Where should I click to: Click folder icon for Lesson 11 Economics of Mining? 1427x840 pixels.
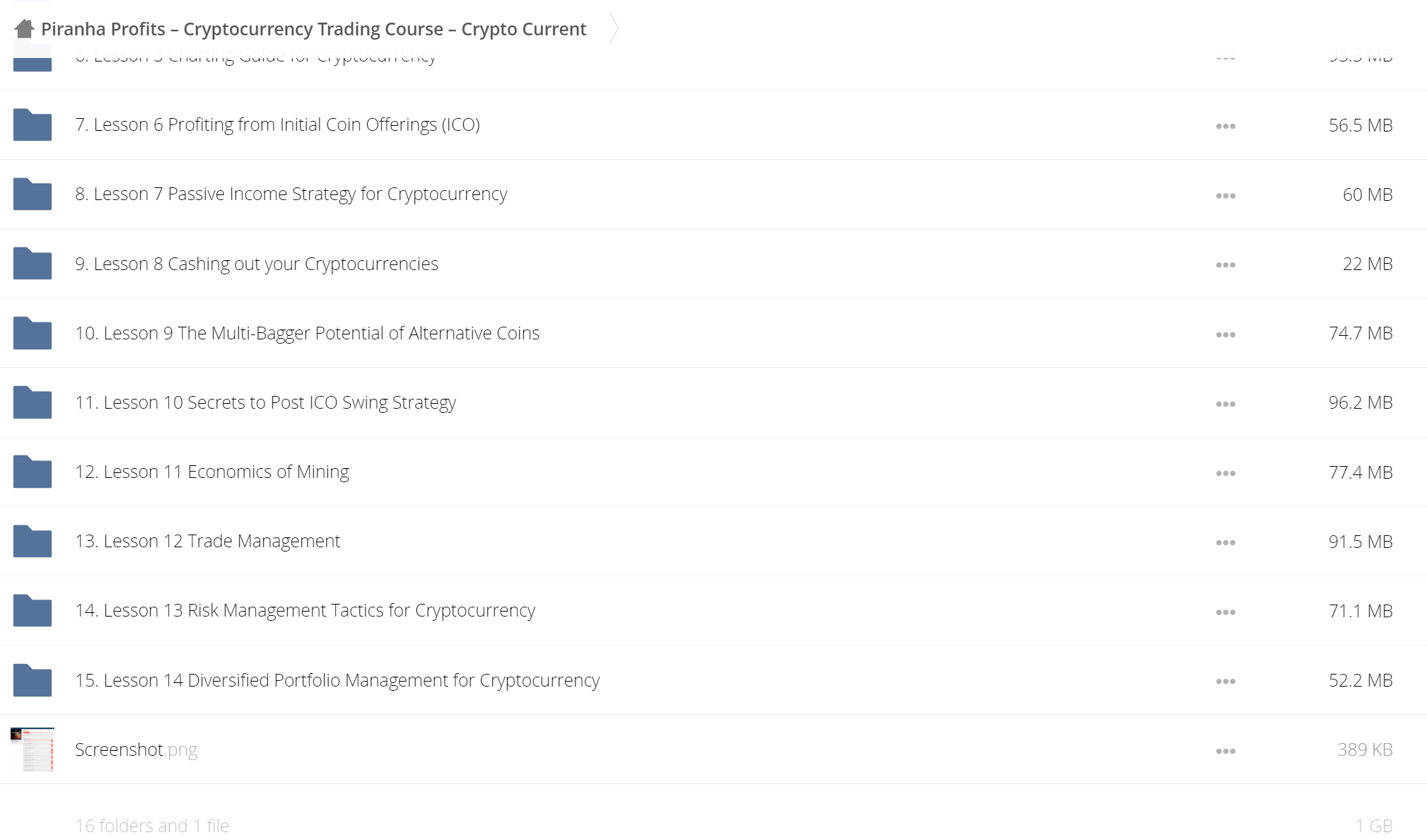click(x=33, y=472)
